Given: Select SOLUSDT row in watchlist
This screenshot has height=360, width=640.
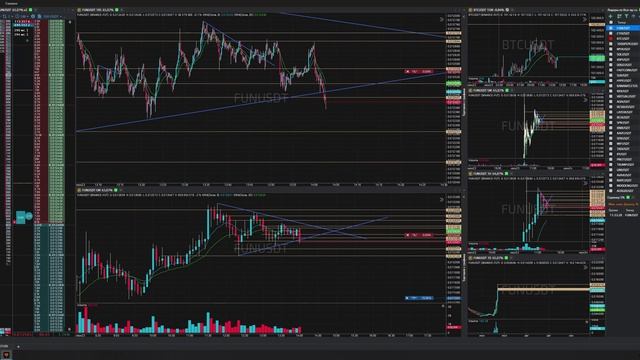Looking at the screenshot, I should pyautogui.click(x=623, y=54).
